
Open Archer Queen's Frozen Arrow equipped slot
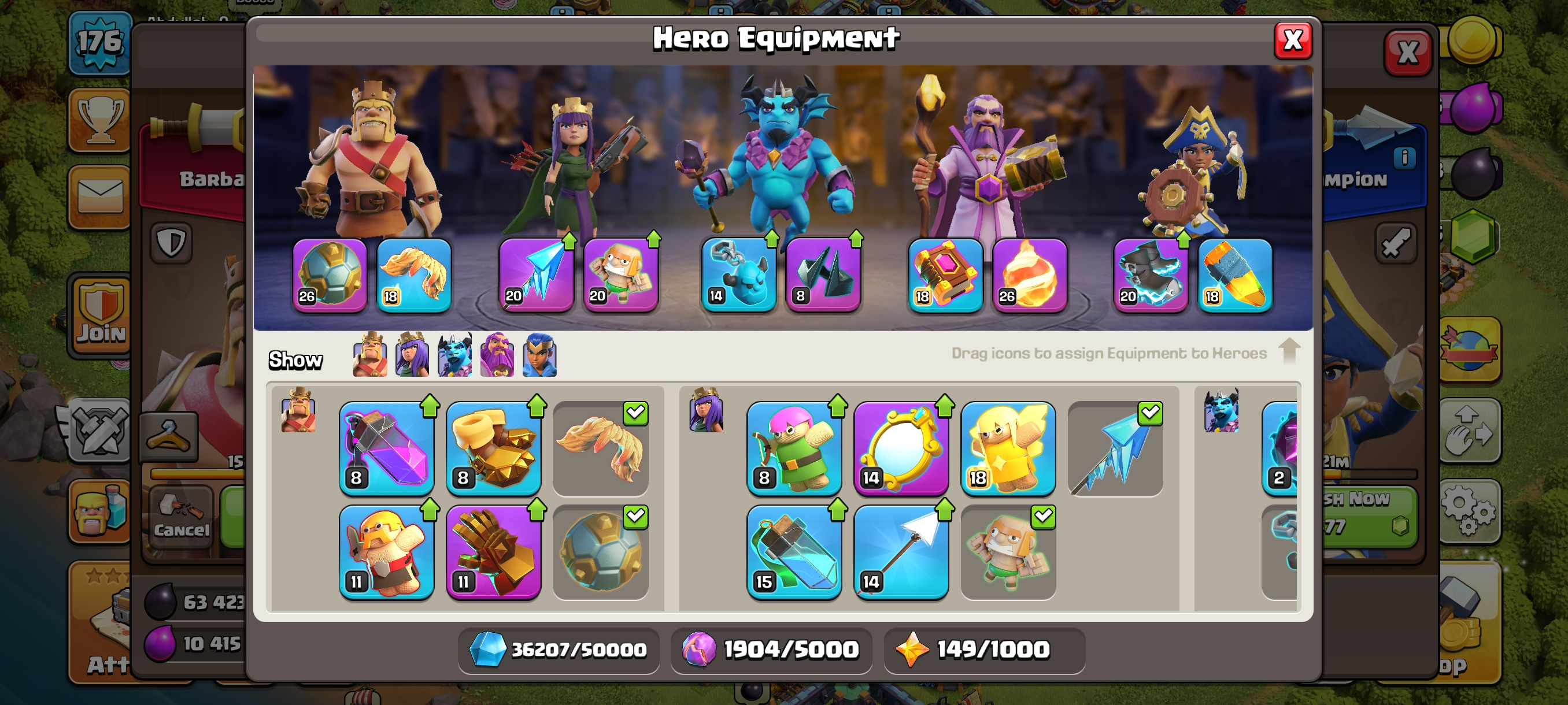click(537, 276)
